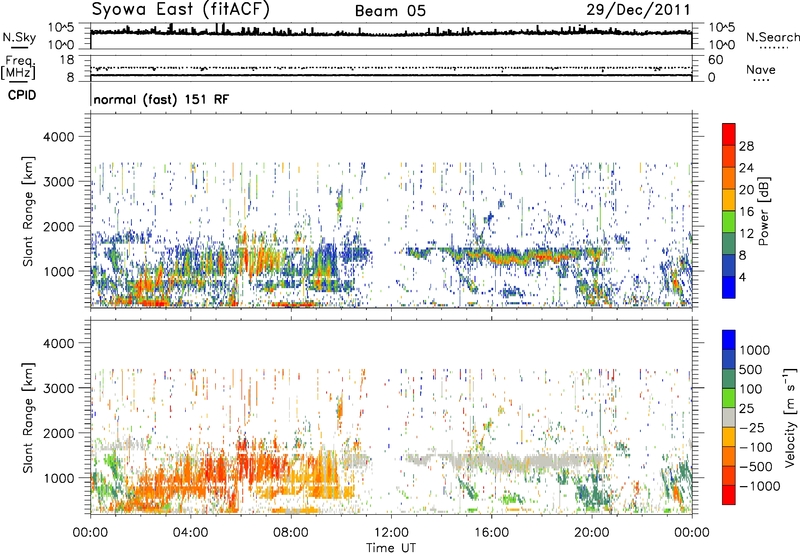Click the N.Sky noise trace in the top strip

coord(391,32)
